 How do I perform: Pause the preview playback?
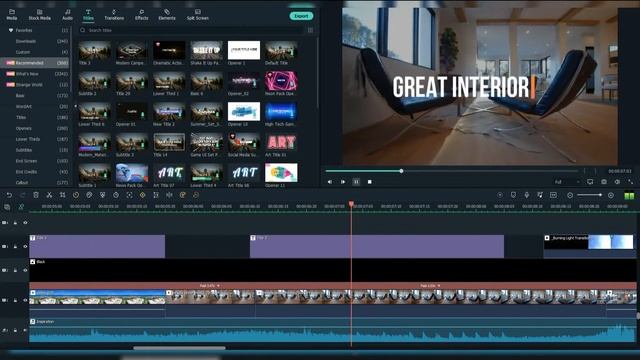click(356, 182)
